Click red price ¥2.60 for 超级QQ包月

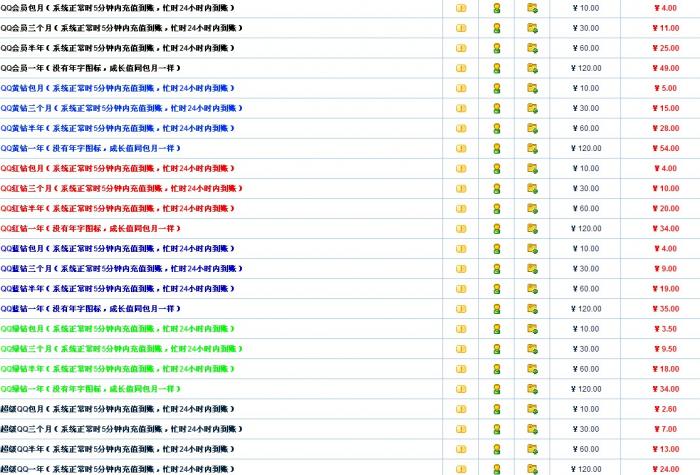coord(666,409)
